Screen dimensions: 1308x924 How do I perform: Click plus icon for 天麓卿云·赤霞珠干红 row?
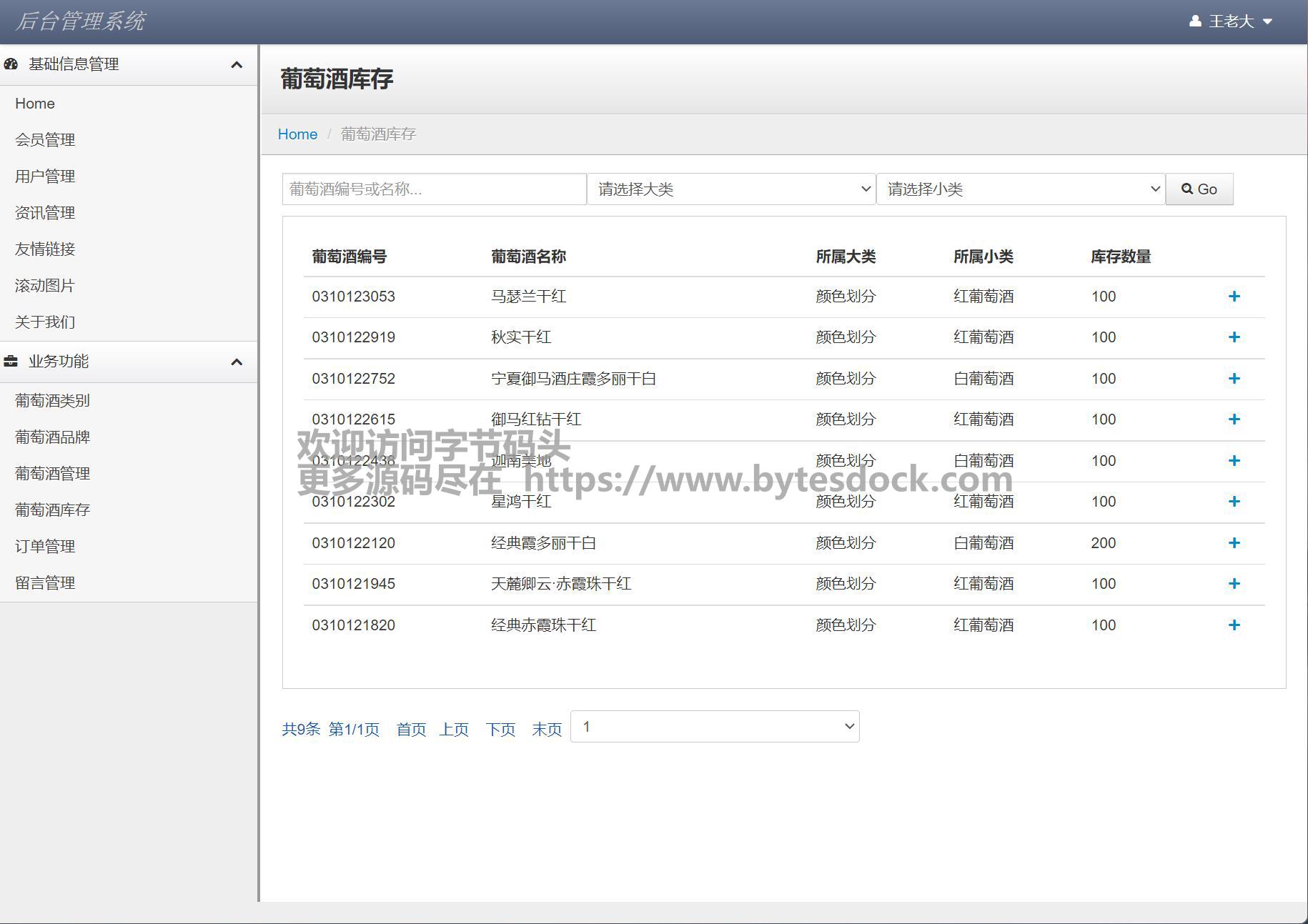[1234, 584]
